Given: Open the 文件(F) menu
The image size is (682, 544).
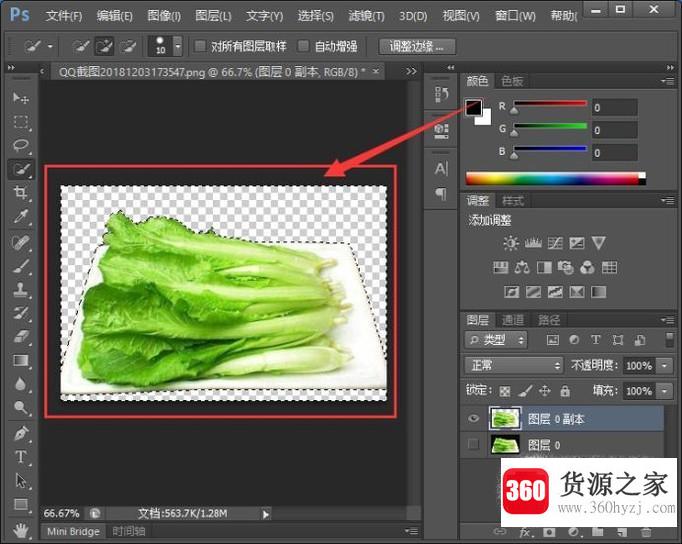Looking at the screenshot, I should 64,17.
